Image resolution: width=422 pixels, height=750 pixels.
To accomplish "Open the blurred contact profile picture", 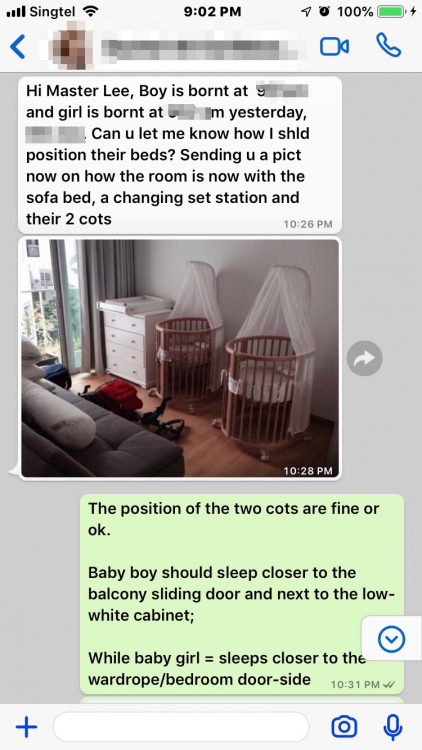I will point(73,46).
